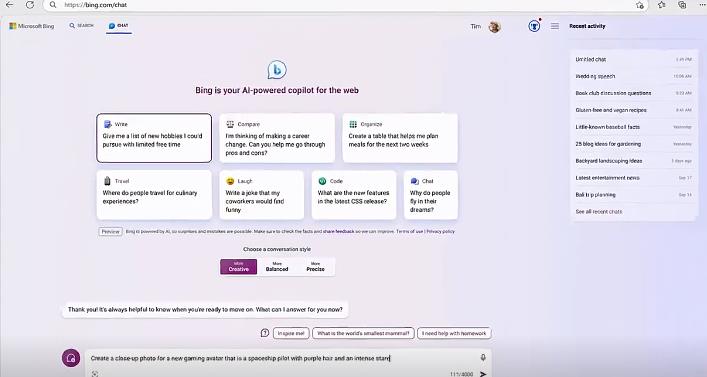This screenshot has width=707, height=377.
Task: Select the More Balanced conversation style
Action: [277, 267]
